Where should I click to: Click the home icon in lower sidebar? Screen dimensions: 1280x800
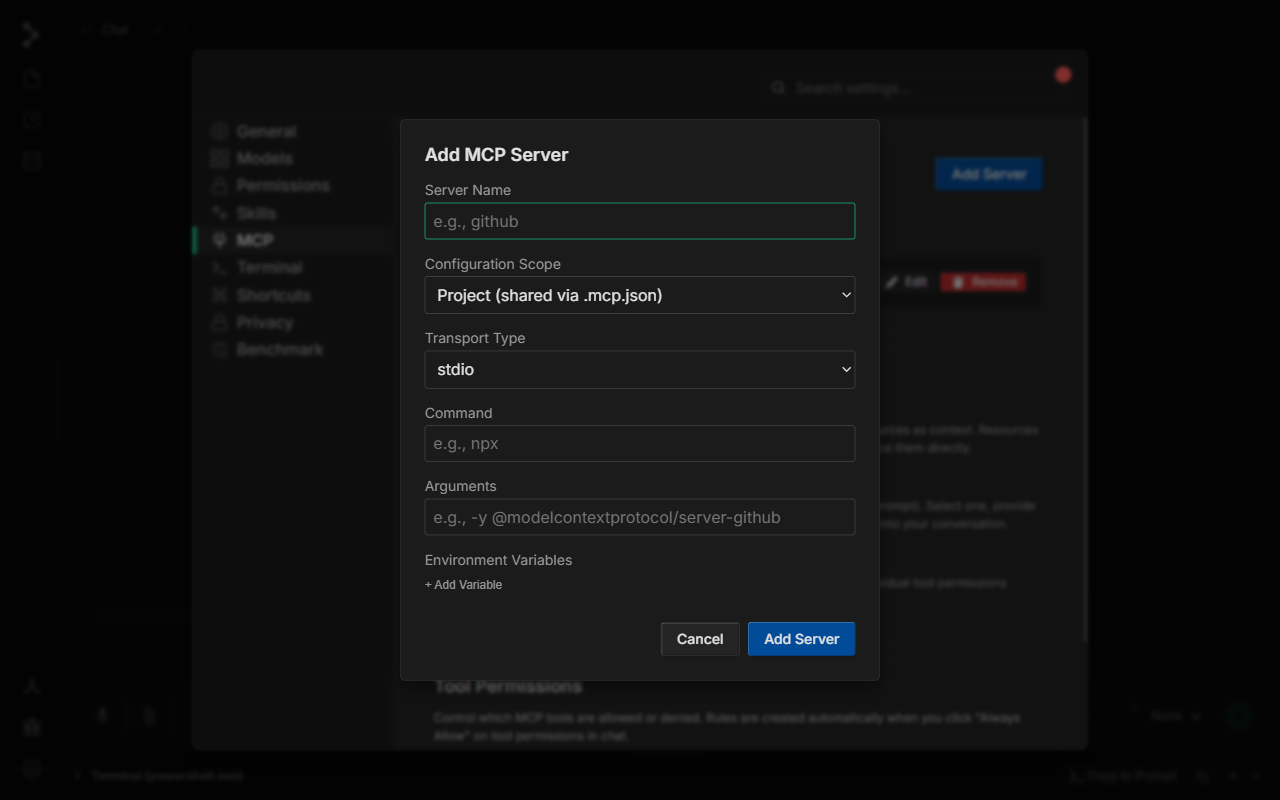pyautogui.click(x=32, y=727)
